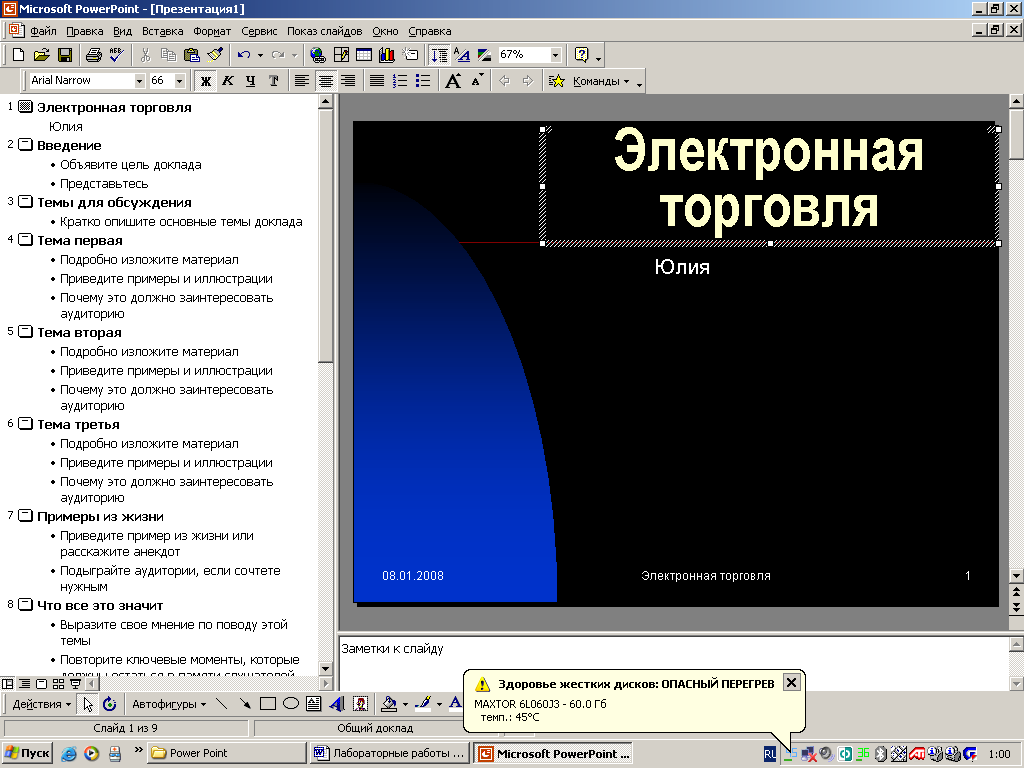Open the 67% zoom dropdown

tap(555, 55)
